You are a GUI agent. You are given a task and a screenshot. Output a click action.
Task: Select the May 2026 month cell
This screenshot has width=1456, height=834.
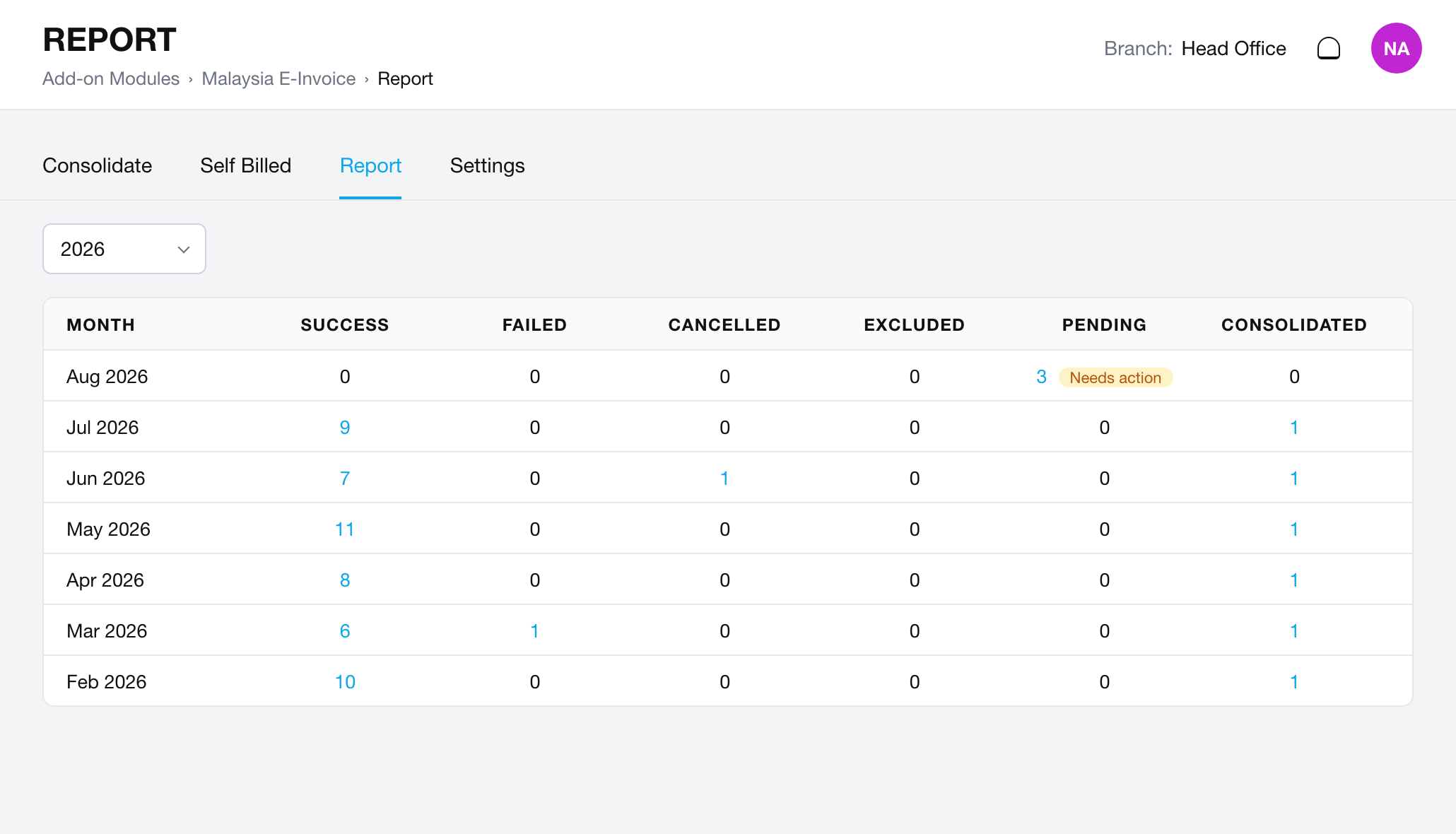[x=109, y=529]
